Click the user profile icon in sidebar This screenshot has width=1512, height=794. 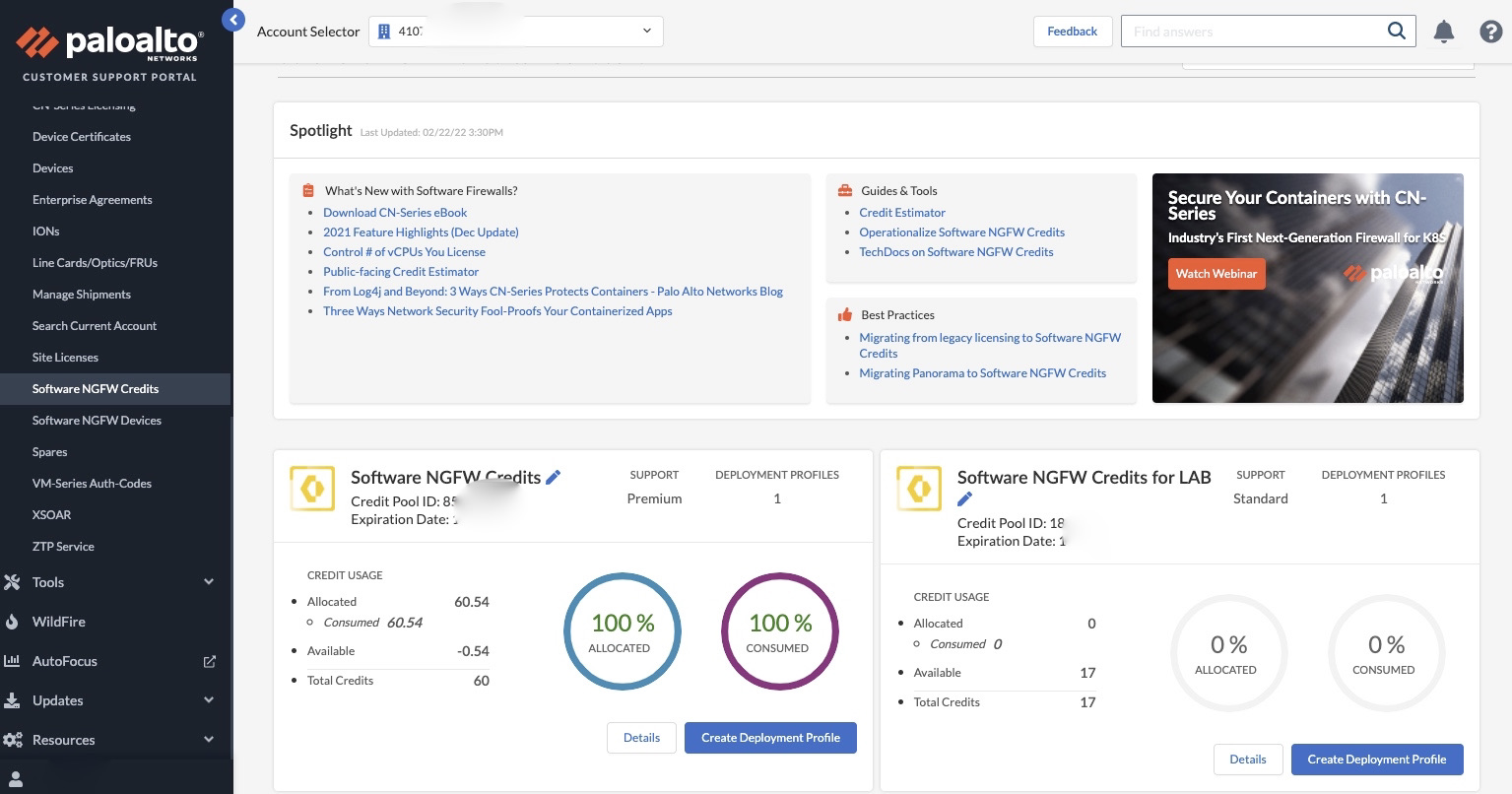(x=16, y=779)
